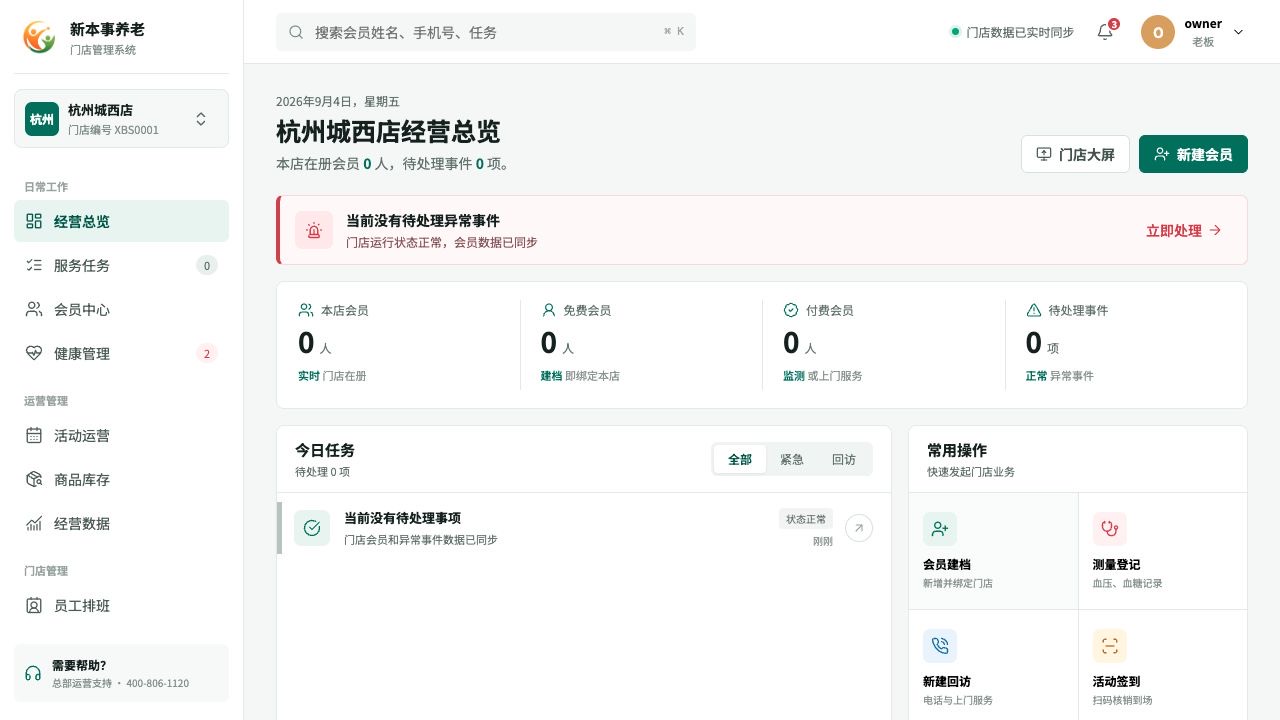This screenshot has height=720, width=1280.
Task: Click the 当前没有待处理事项 task row title
Action: [x=402, y=518]
